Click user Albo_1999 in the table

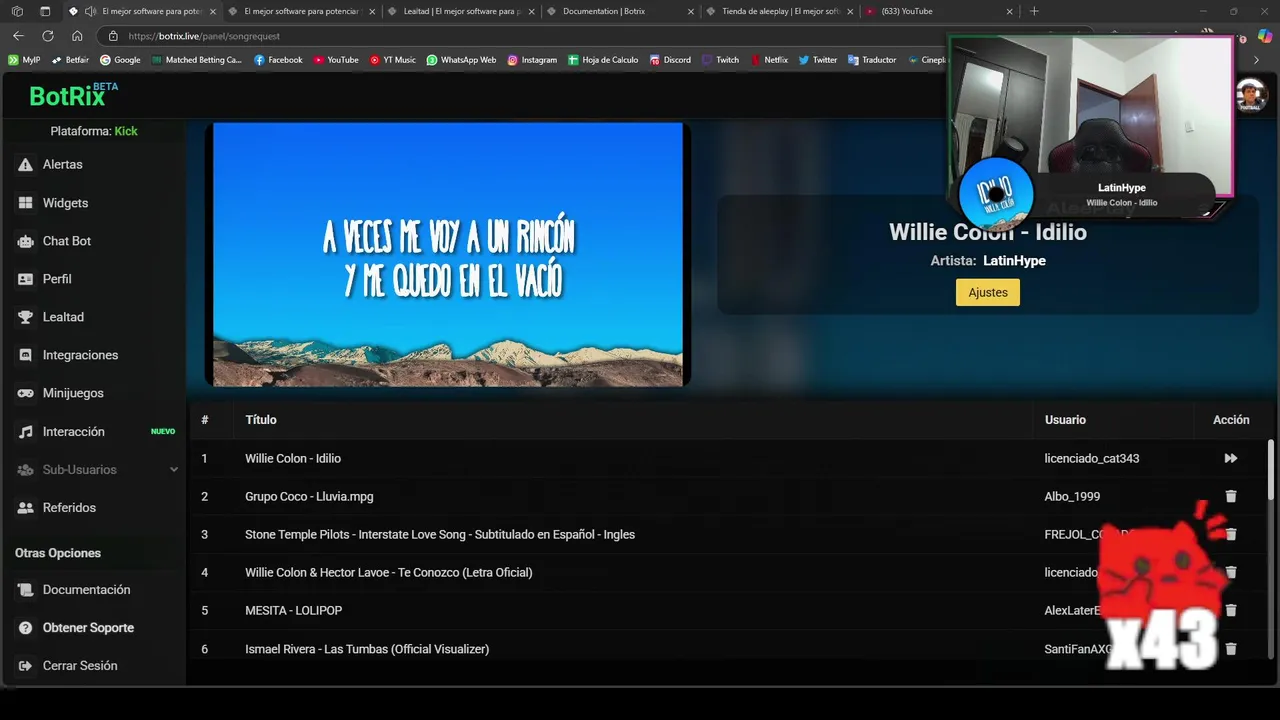[x=1072, y=496]
